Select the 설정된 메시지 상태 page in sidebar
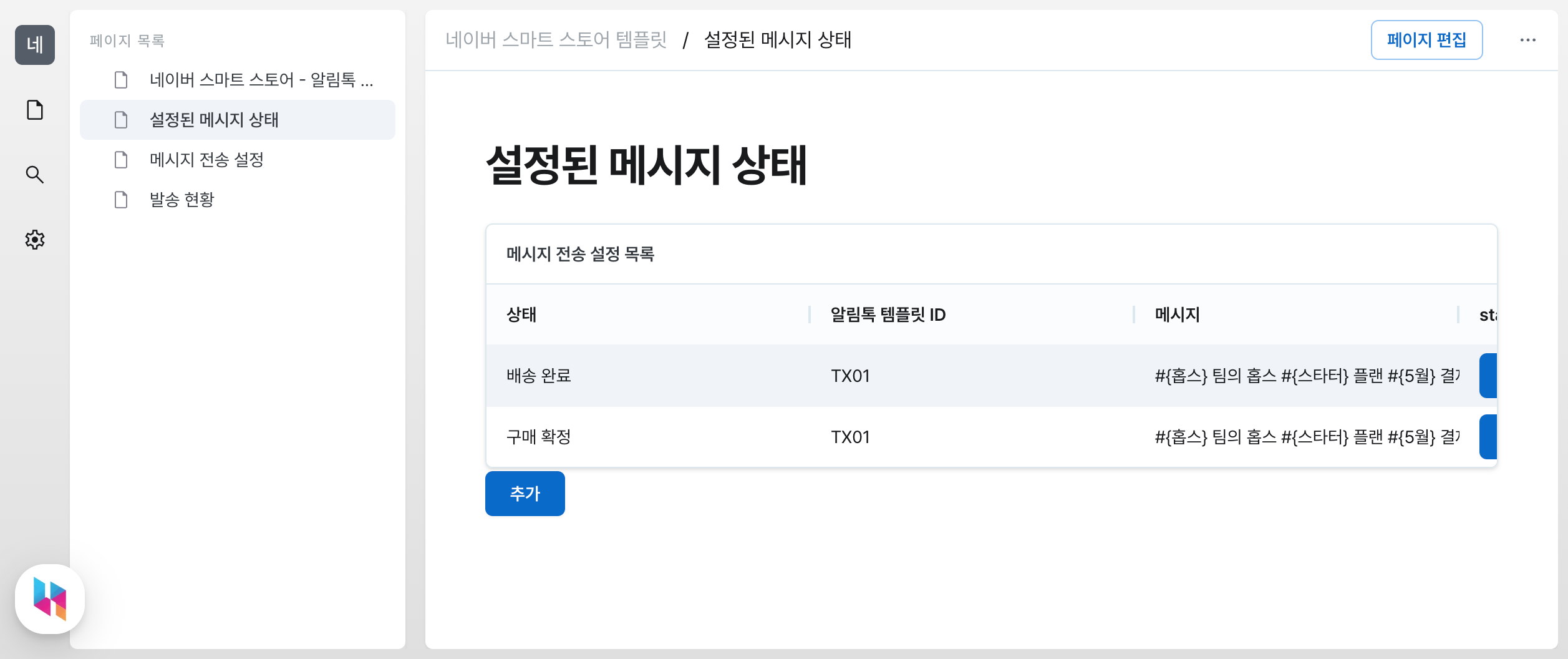 tap(238, 120)
